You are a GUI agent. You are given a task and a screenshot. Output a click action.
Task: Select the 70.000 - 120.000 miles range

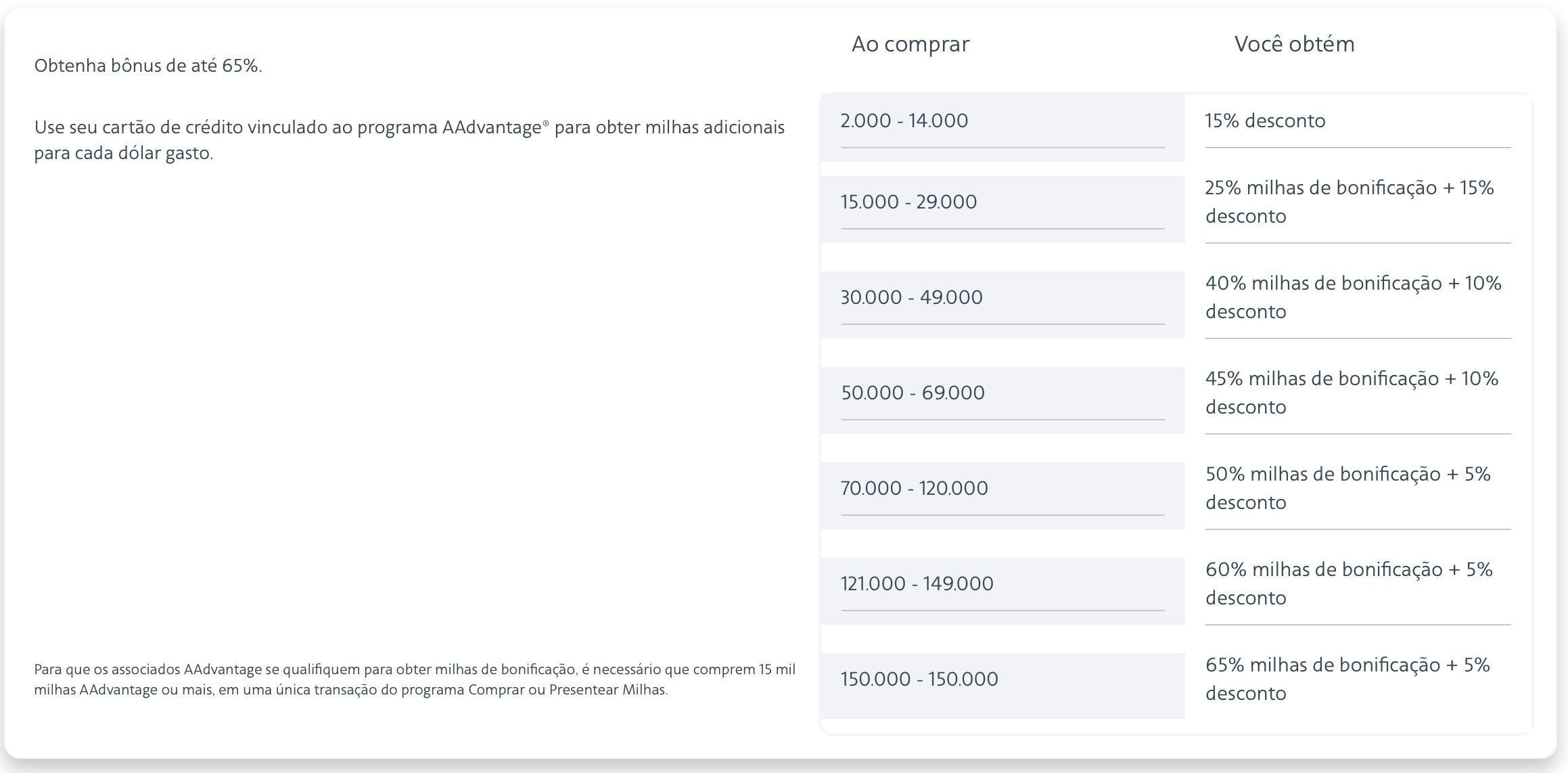click(1002, 495)
